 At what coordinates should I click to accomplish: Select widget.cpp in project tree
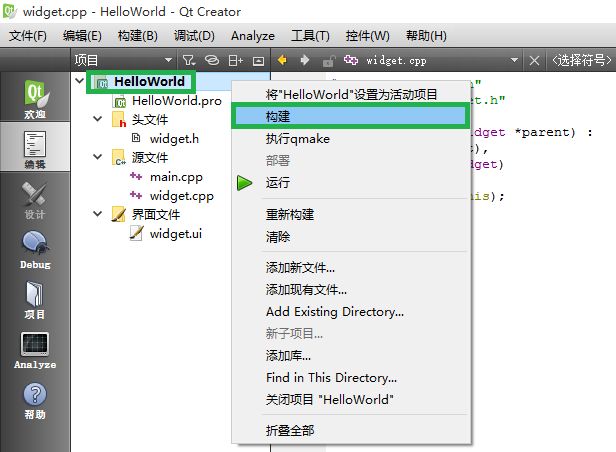tap(182, 196)
